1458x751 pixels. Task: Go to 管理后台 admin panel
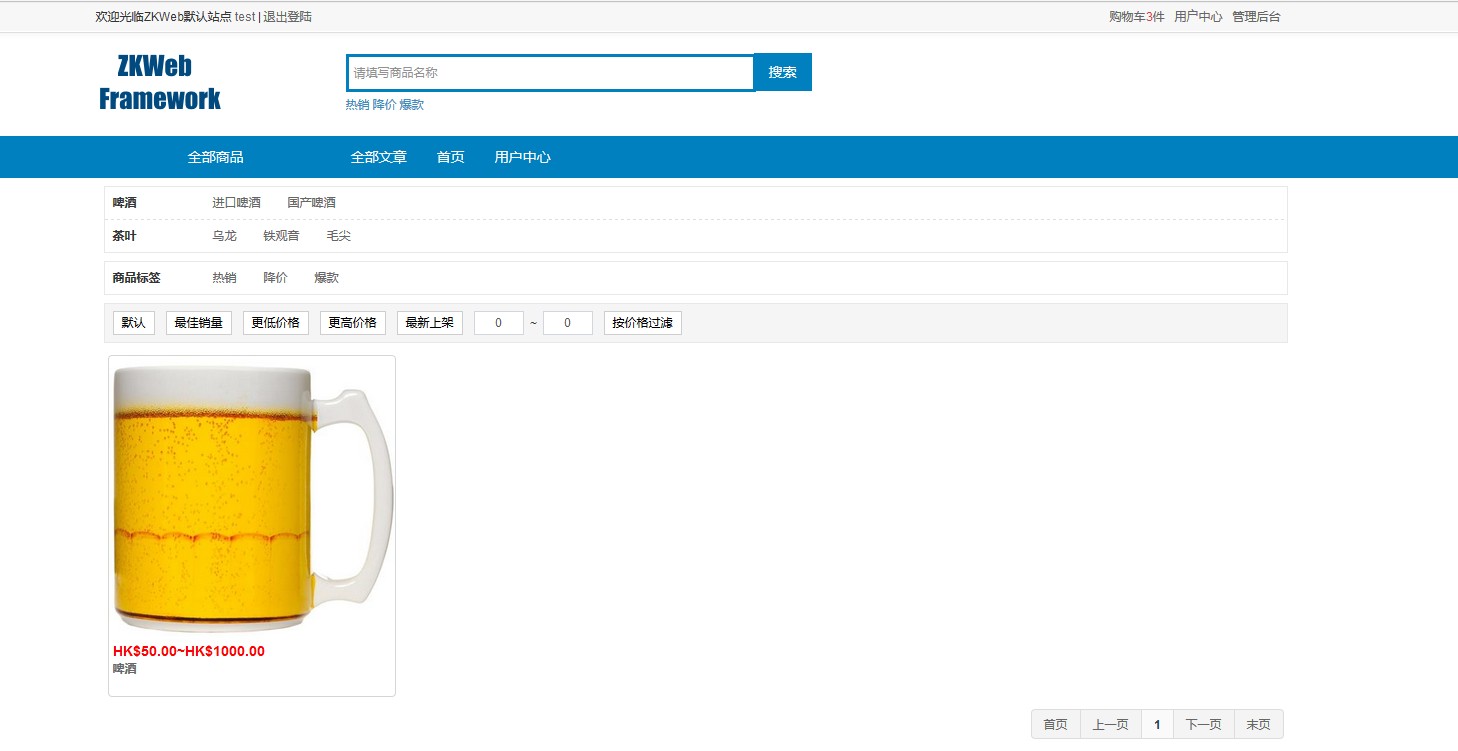1256,17
